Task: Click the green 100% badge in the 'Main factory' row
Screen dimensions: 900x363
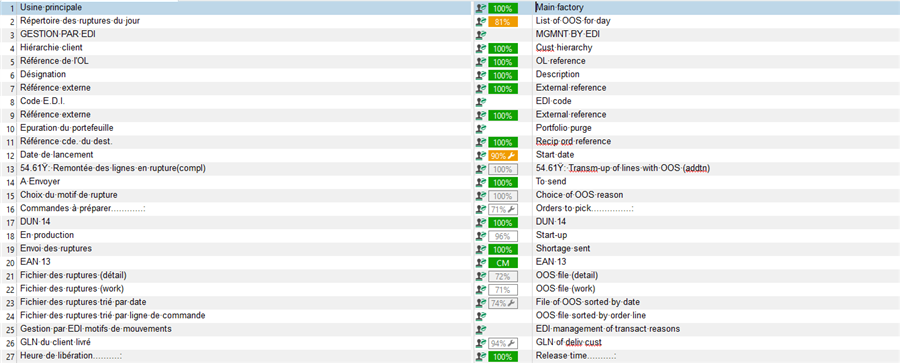Action: 503,9
